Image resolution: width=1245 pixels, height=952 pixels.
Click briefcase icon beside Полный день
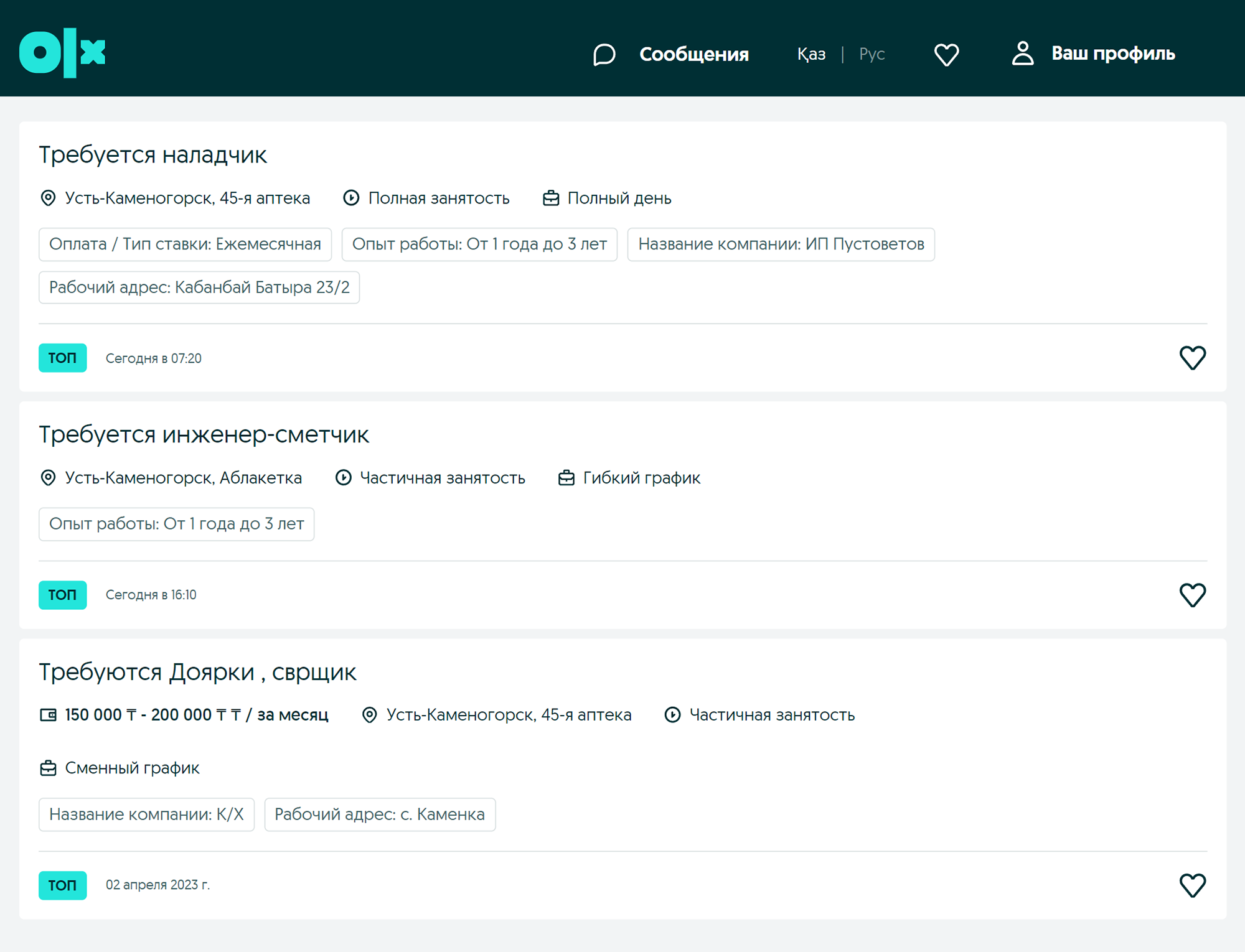coord(551,198)
